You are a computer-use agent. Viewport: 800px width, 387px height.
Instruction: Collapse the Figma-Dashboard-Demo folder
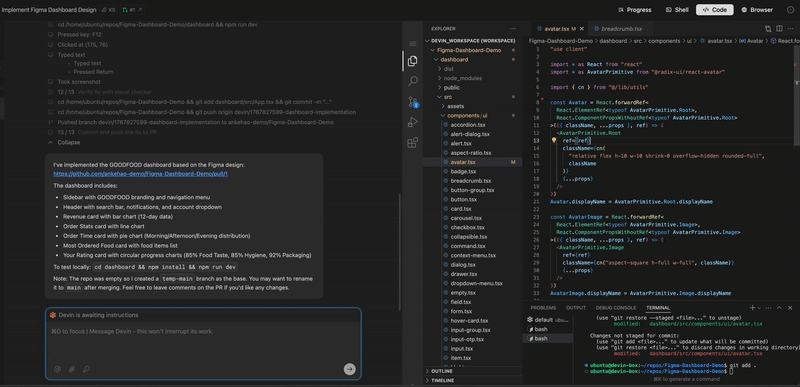(472, 50)
